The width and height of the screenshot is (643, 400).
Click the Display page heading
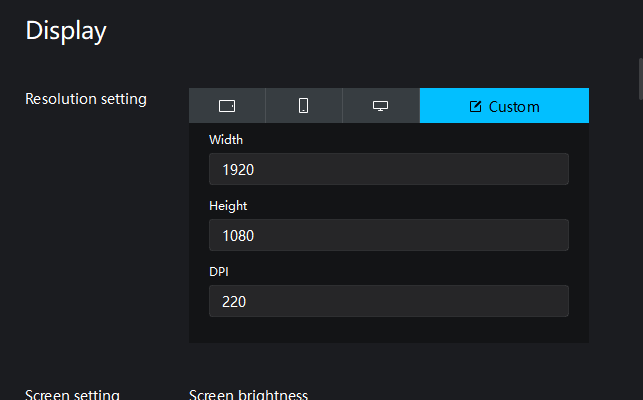(x=66, y=31)
